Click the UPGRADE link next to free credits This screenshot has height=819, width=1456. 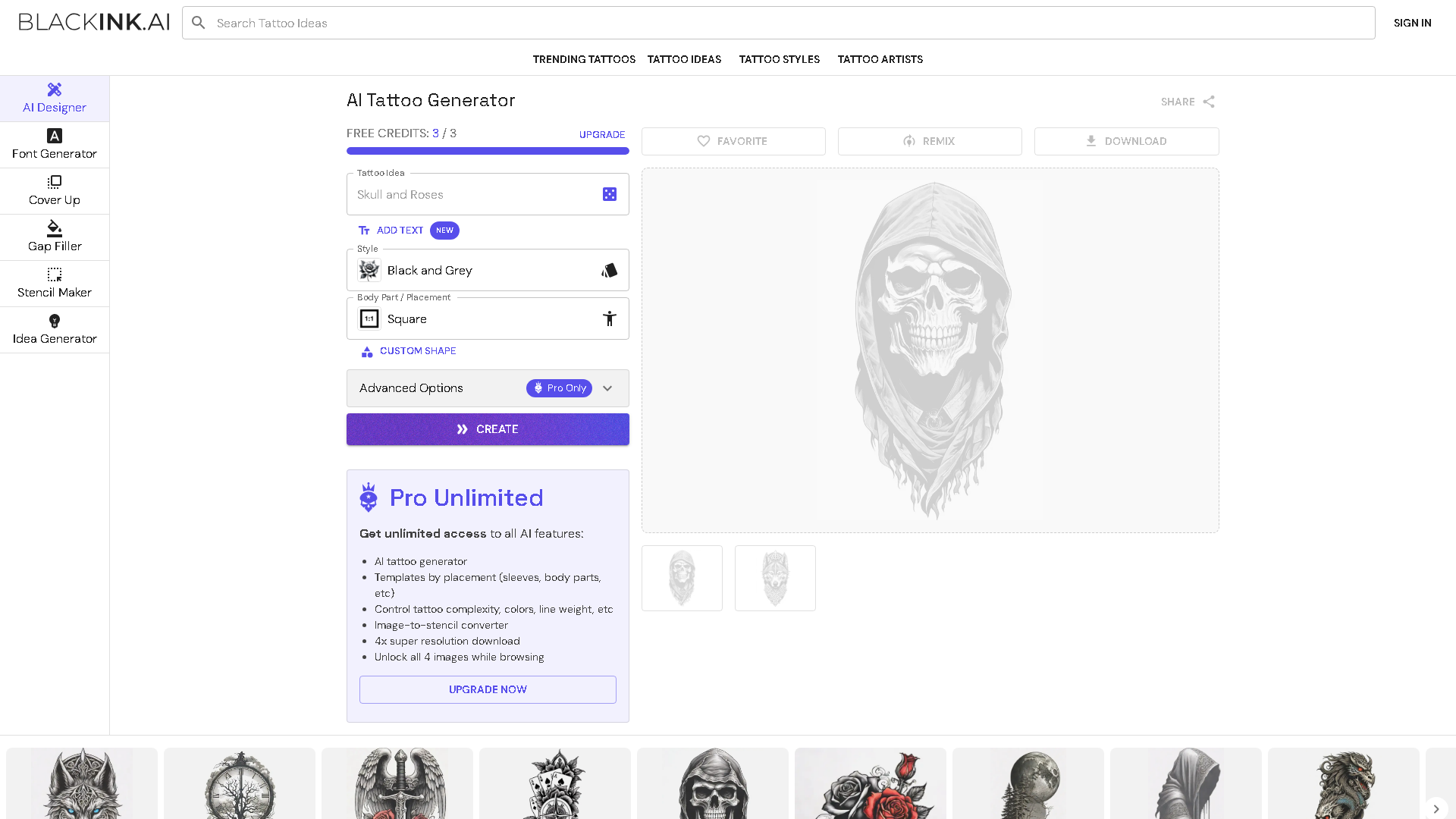(601, 134)
